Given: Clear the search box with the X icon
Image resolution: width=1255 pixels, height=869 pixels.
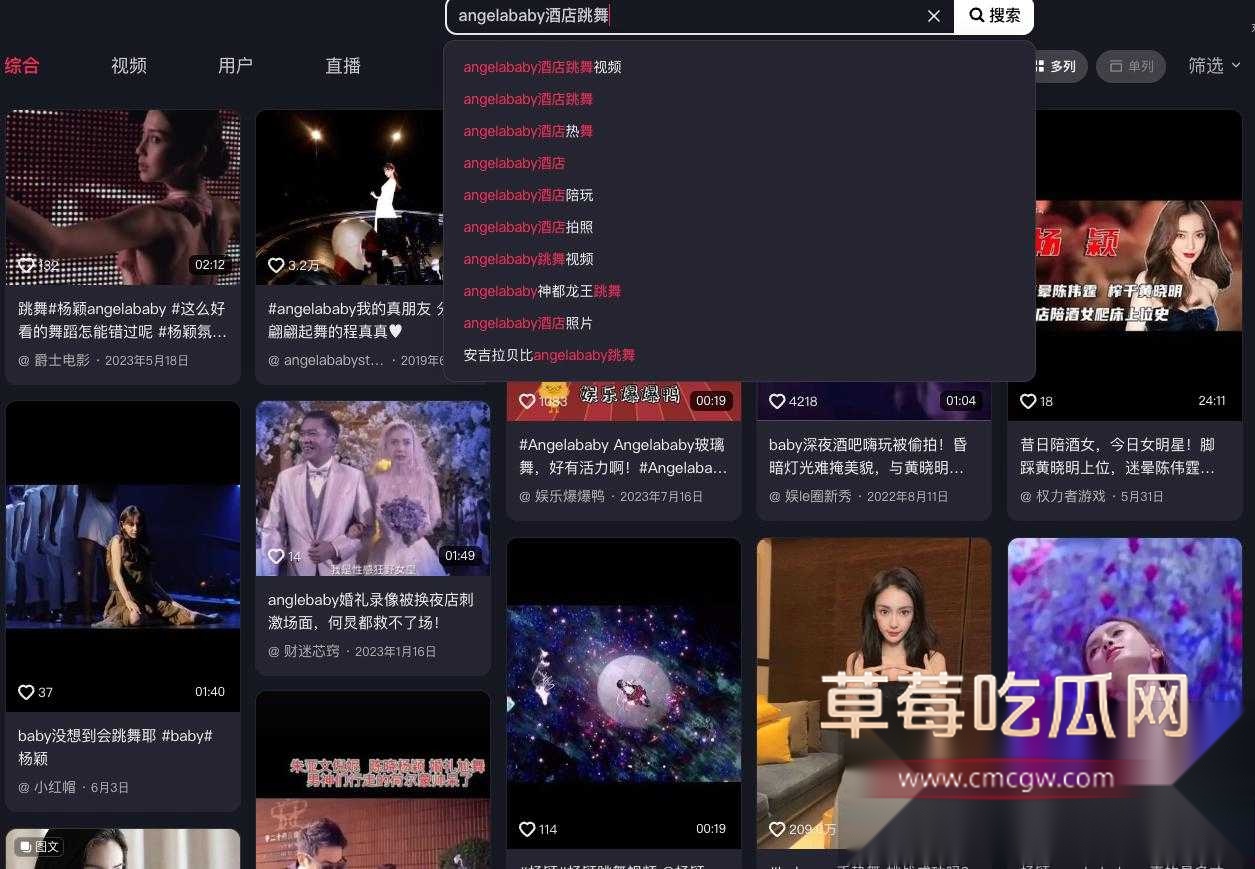Looking at the screenshot, I should pyautogui.click(x=933, y=15).
